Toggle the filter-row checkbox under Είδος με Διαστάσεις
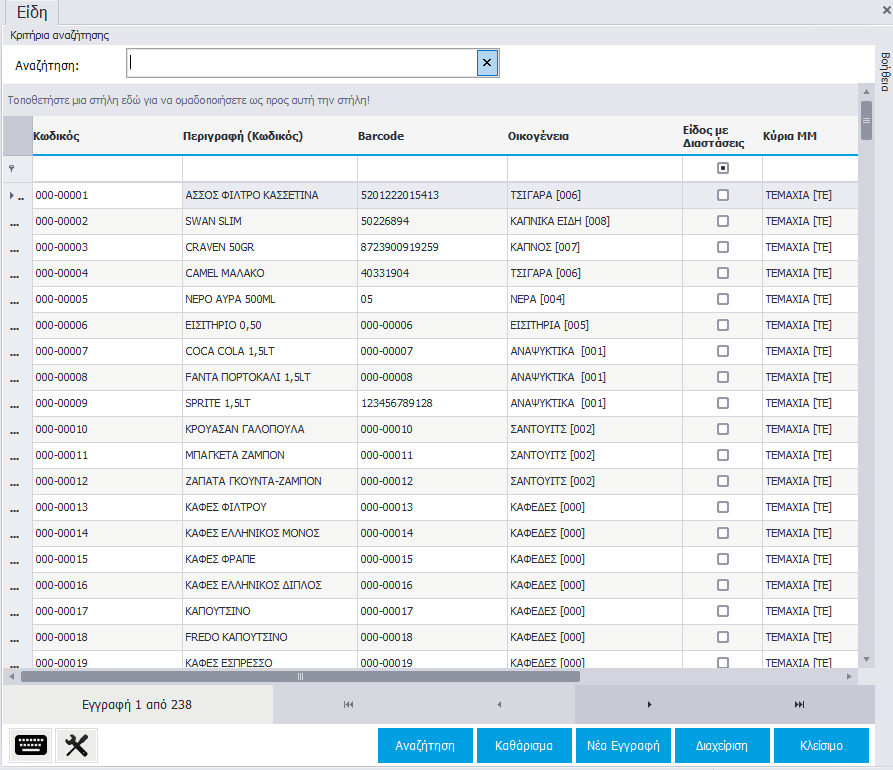893x770 pixels. (x=723, y=168)
